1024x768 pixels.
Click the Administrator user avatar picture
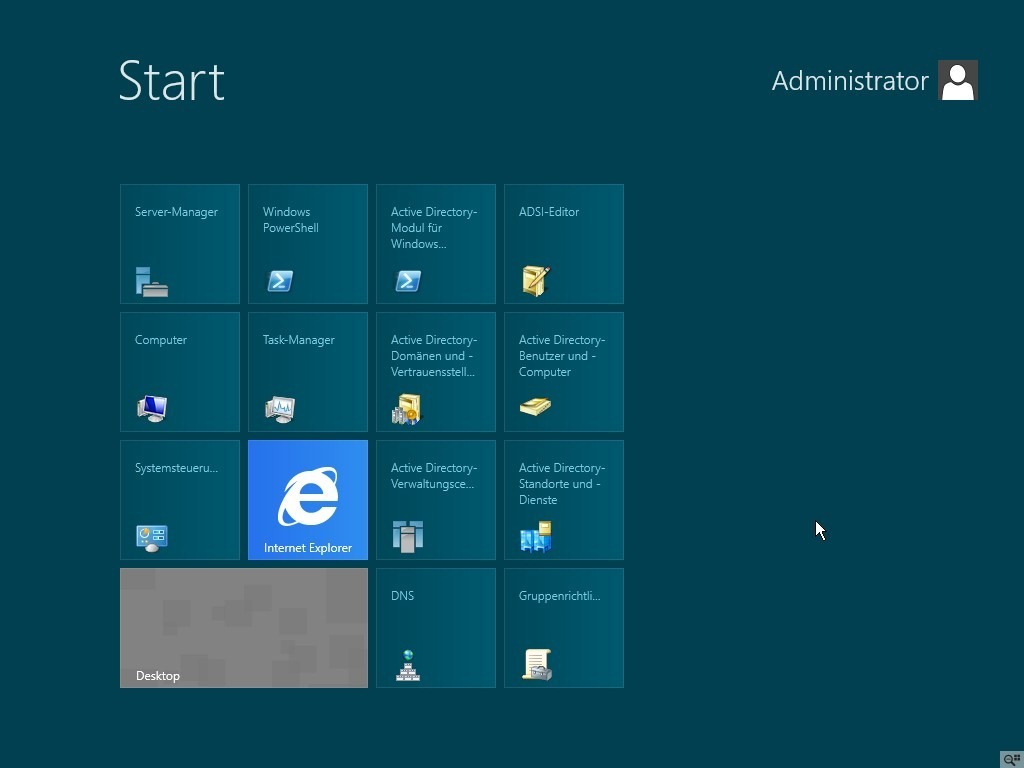(x=957, y=80)
